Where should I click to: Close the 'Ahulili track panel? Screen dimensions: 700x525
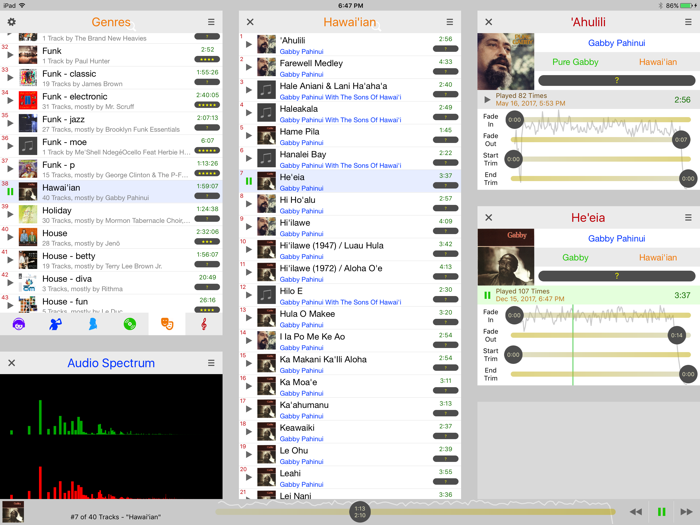coord(489,22)
